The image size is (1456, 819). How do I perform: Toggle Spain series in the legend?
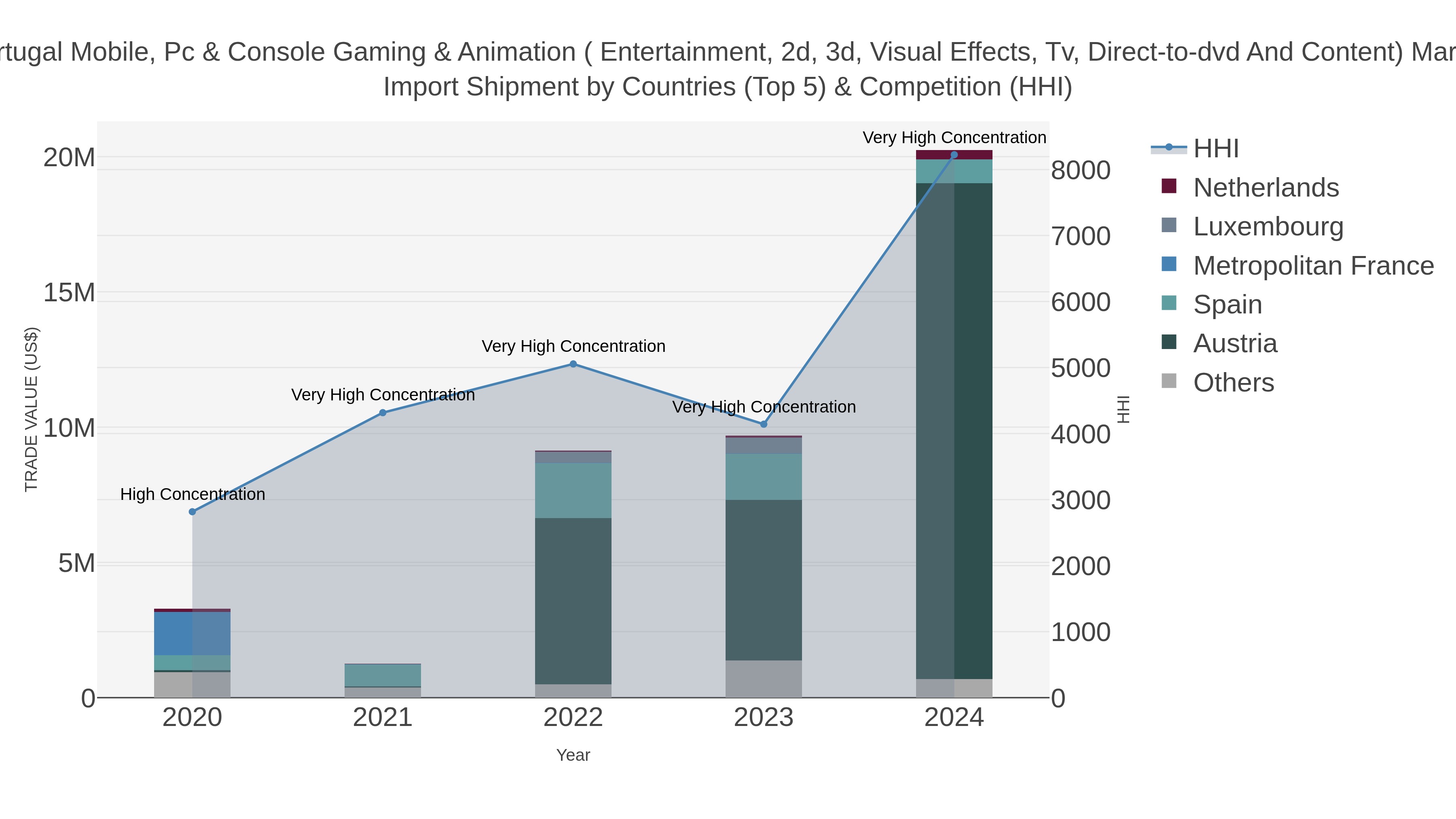coord(1211,305)
